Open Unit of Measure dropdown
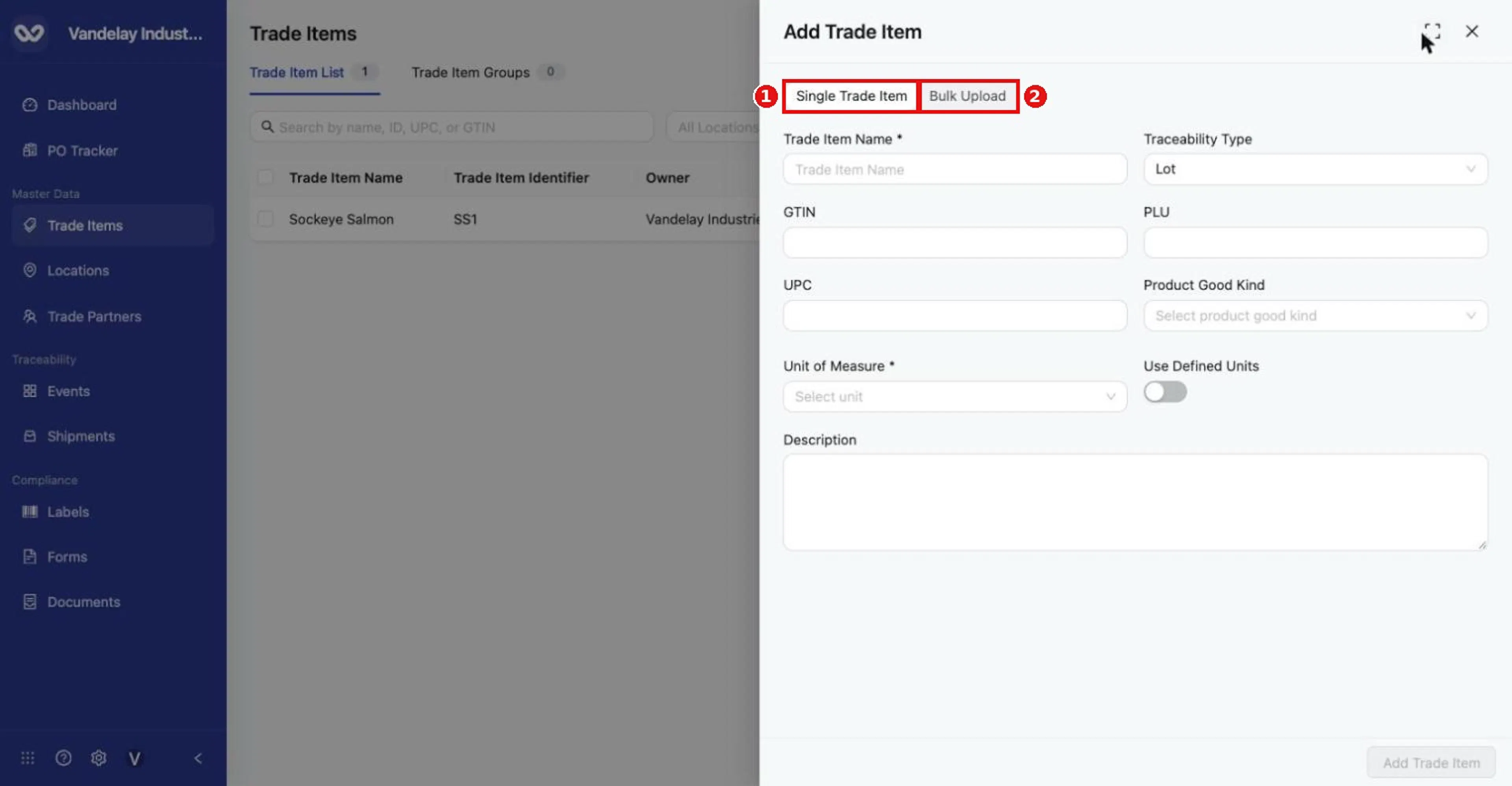1512x786 pixels. coord(955,397)
